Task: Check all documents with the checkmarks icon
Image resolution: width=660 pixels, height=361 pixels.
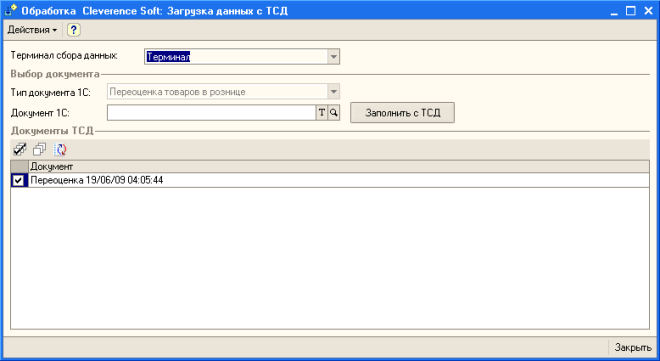Action: (20, 149)
